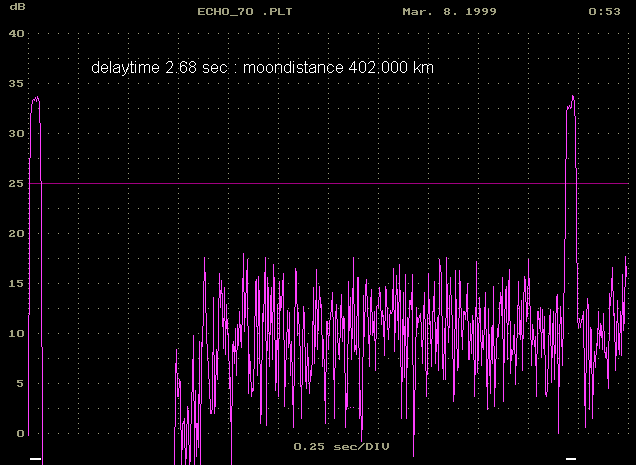
Task: Click the 0:53 time readout
Action: 603,13
